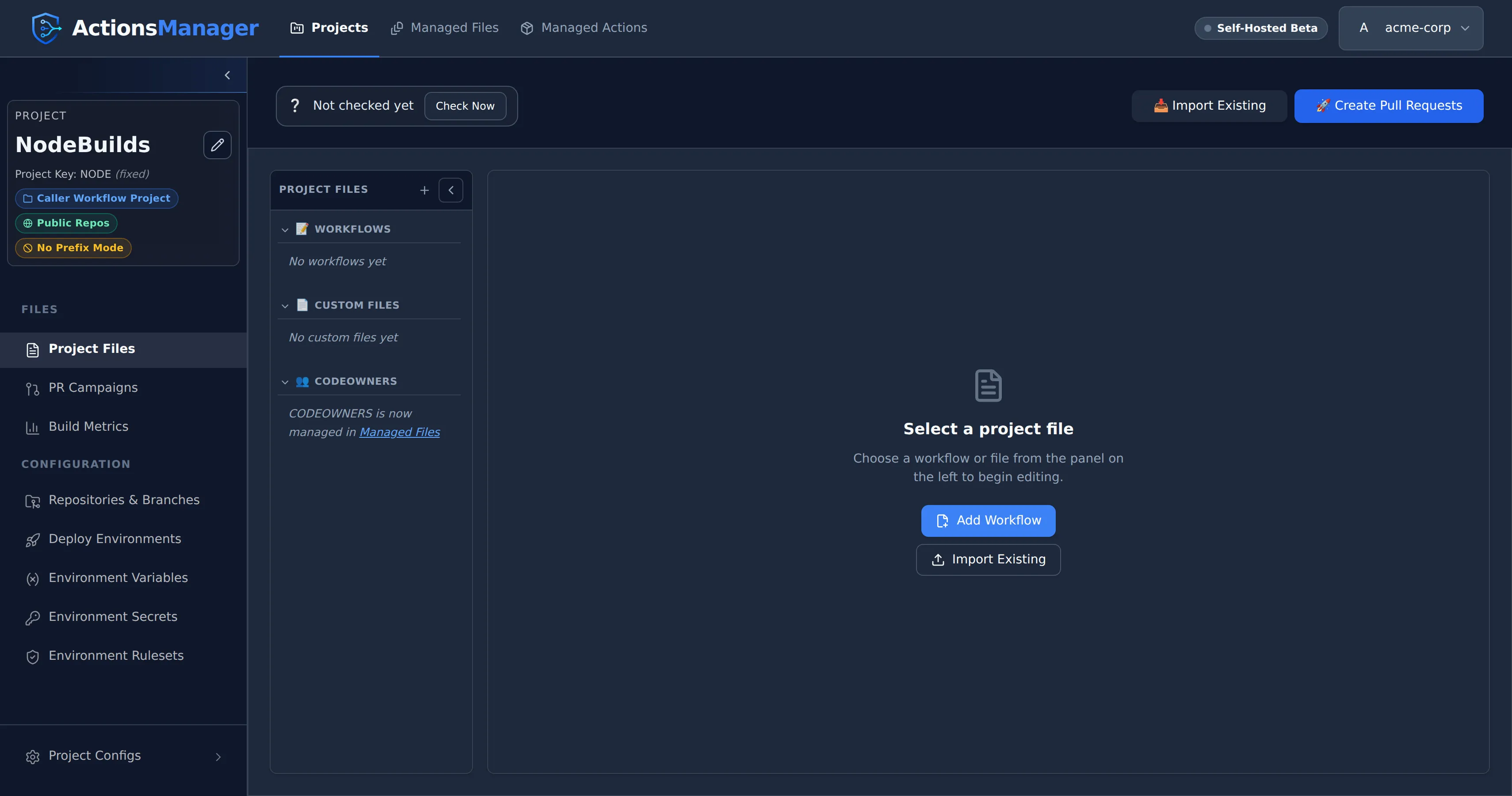Click the Workflows notepad icon
This screenshot has width=1512, height=796.
coord(302,229)
